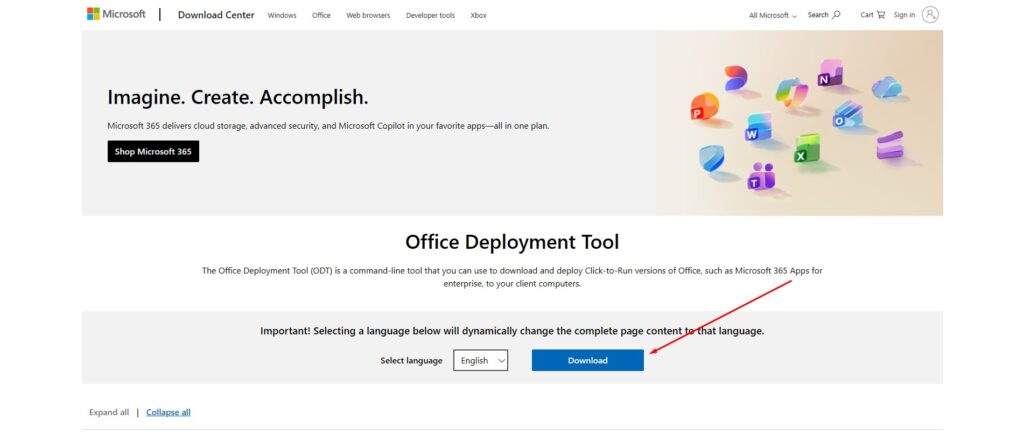This screenshot has height=434, width=1024.
Task: Click the Word icon in banner
Action: (x=758, y=128)
